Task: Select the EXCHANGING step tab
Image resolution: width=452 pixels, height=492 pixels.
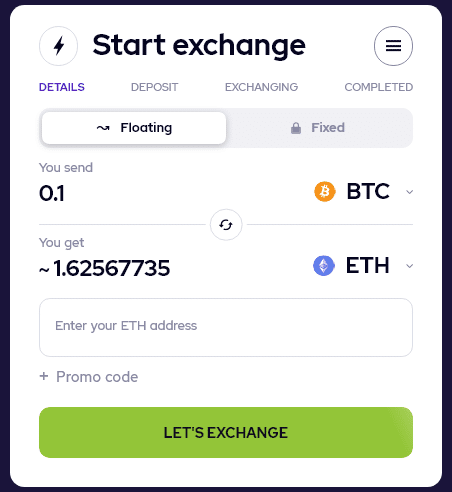Action: [261, 87]
